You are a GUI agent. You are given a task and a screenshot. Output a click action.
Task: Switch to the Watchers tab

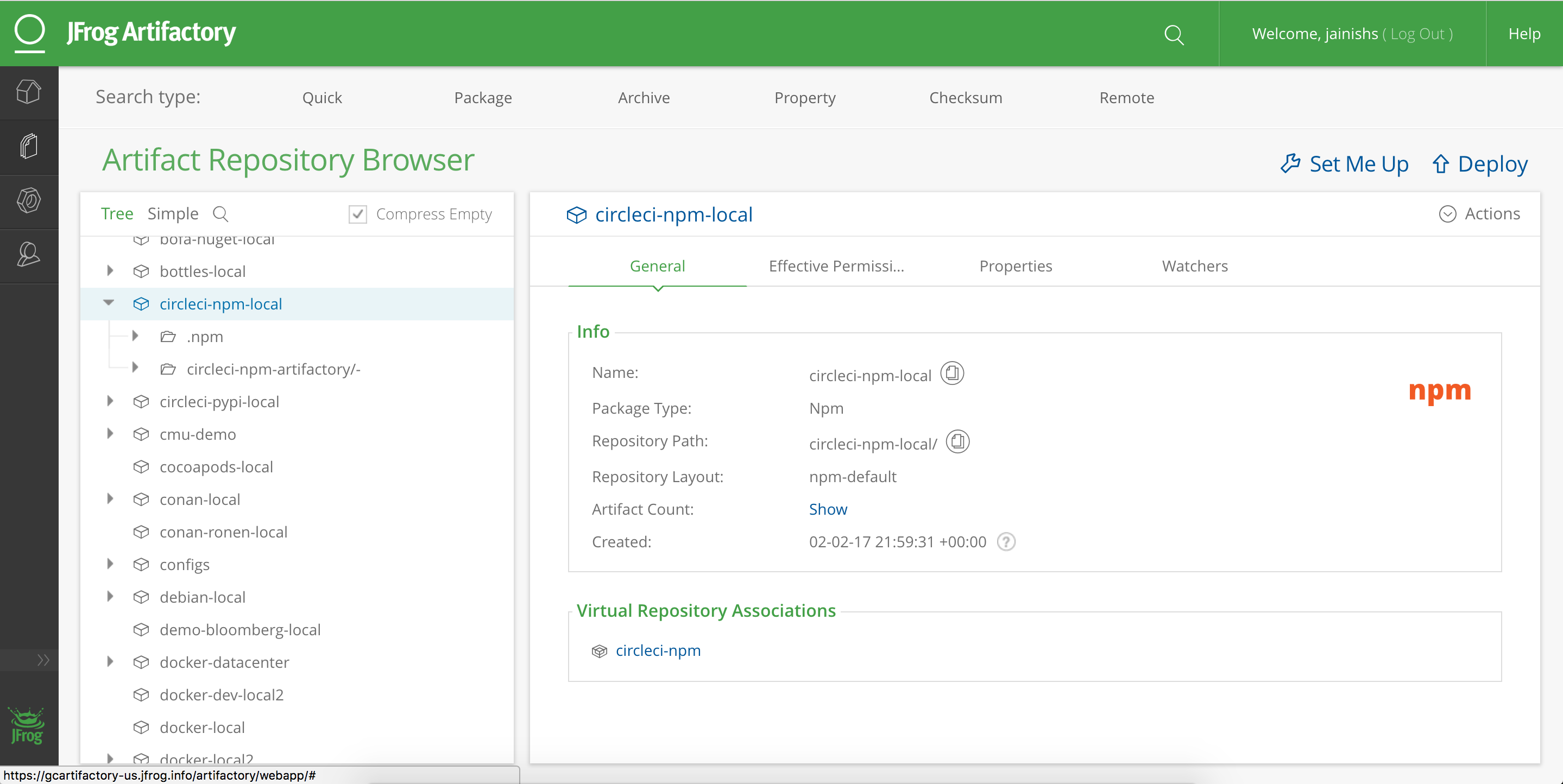(1194, 266)
